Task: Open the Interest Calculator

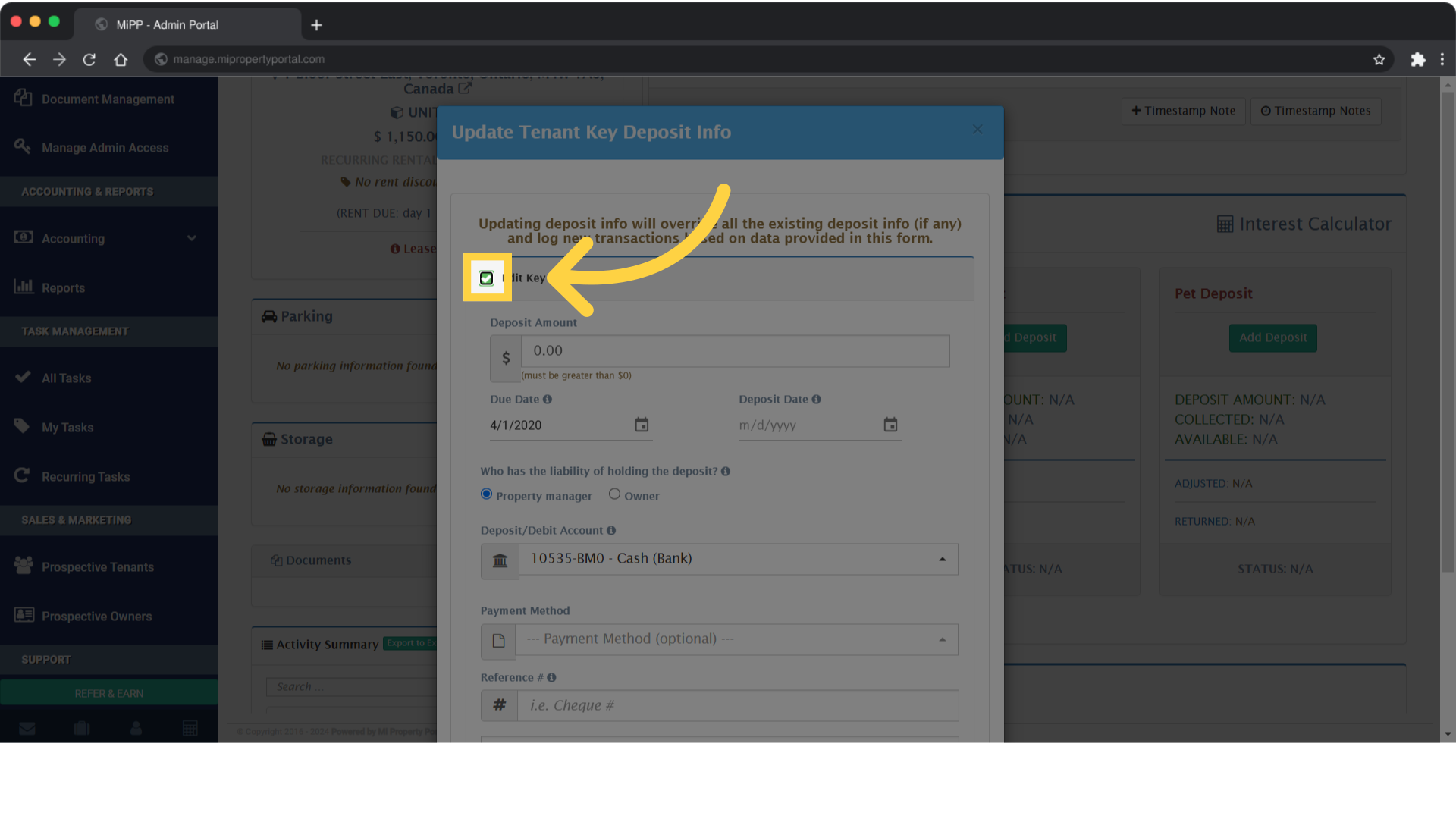Action: tap(1304, 224)
